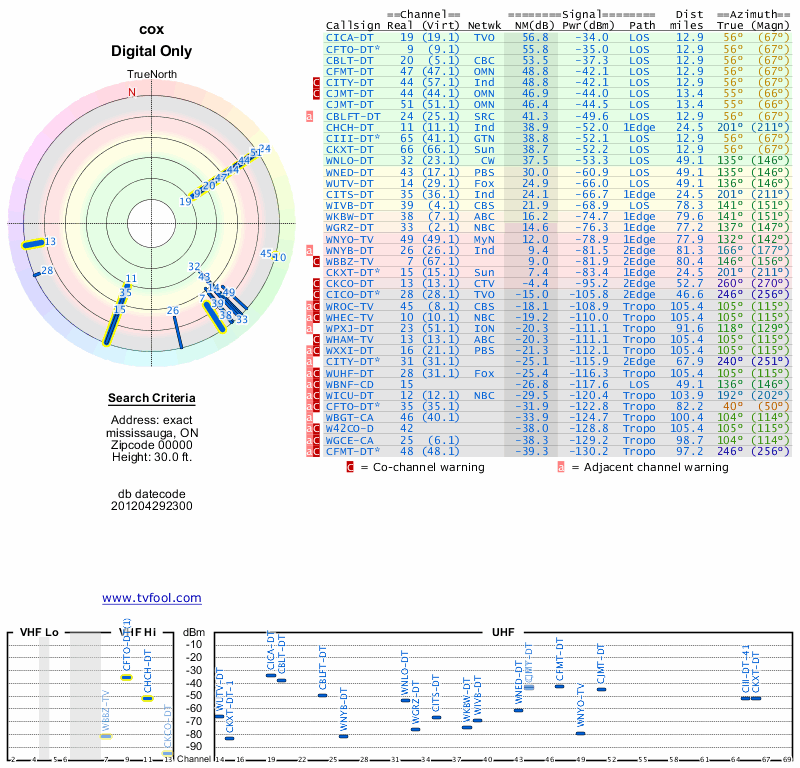Open the www.tvfool.com link

152,598
